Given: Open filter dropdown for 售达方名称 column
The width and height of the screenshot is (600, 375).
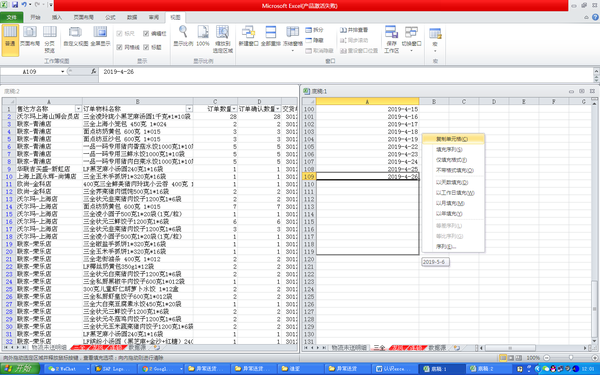Looking at the screenshot, I should pos(78,109).
